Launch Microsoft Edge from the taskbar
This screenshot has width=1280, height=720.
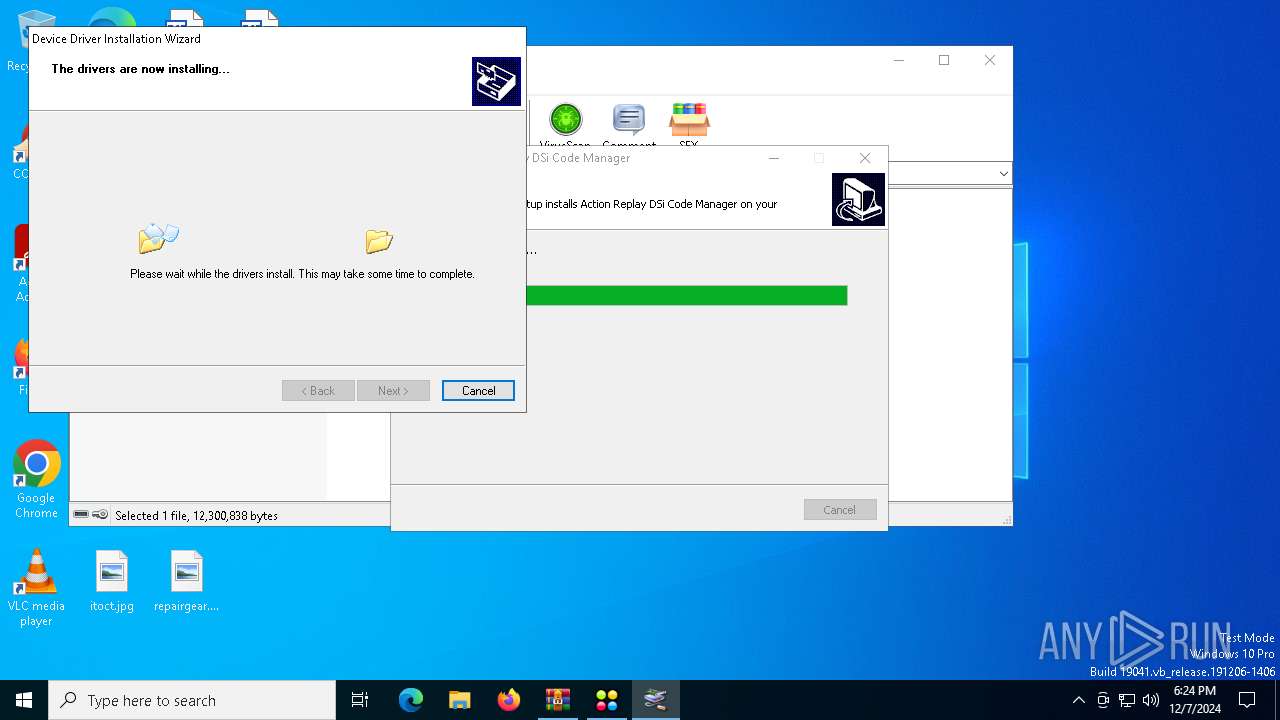pos(411,700)
